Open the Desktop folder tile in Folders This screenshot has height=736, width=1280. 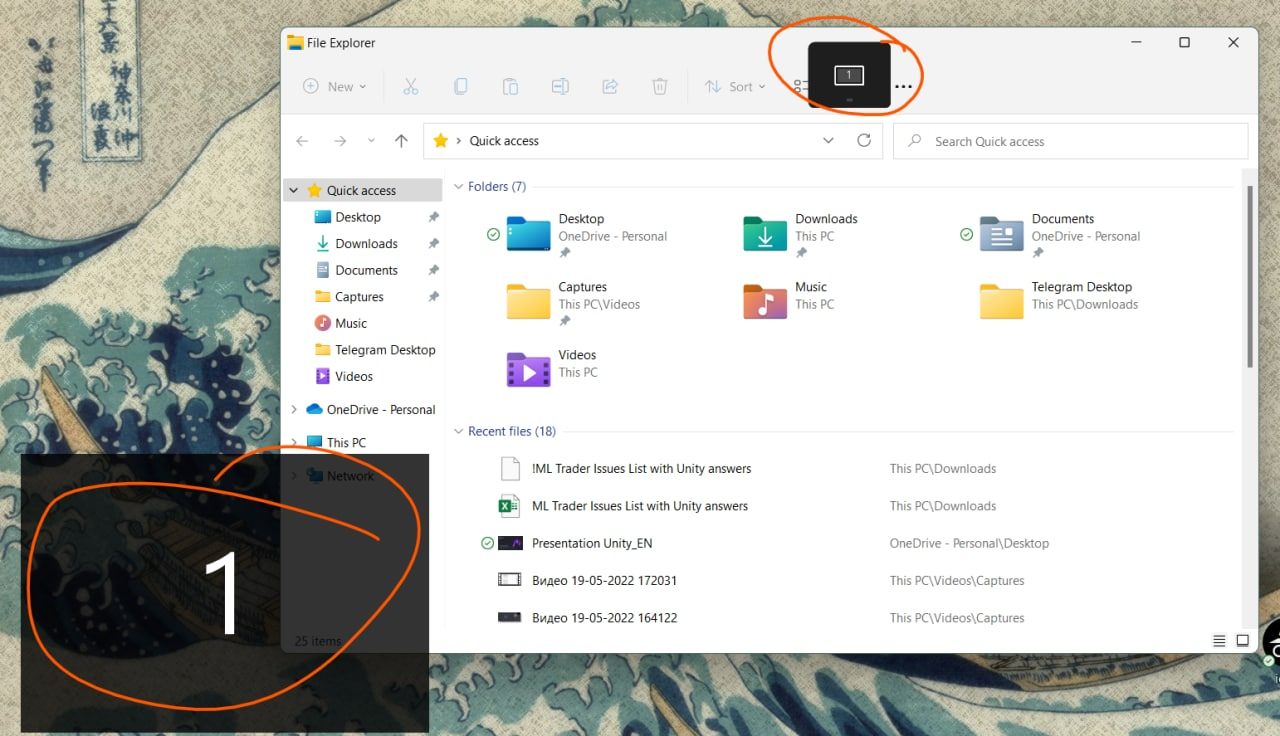pyautogui.click(x=586, y=236)
